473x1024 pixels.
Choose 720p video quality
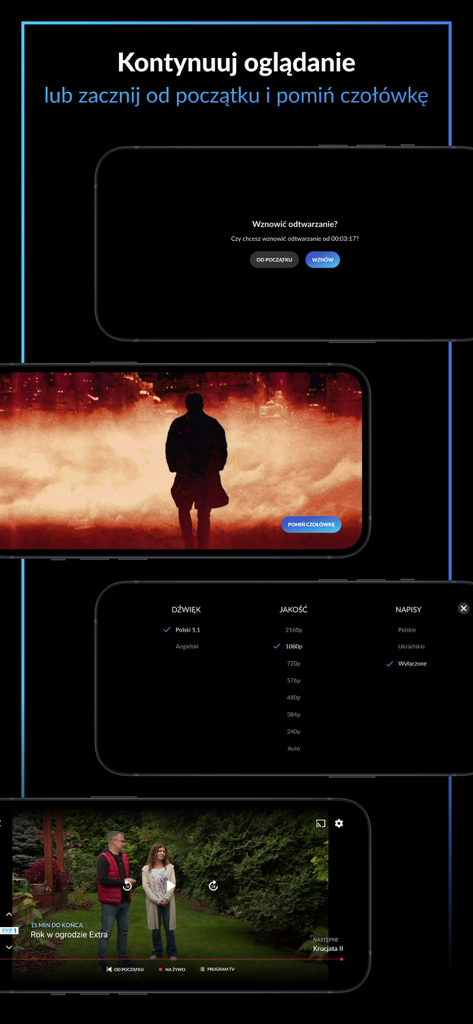click(294, 664)
